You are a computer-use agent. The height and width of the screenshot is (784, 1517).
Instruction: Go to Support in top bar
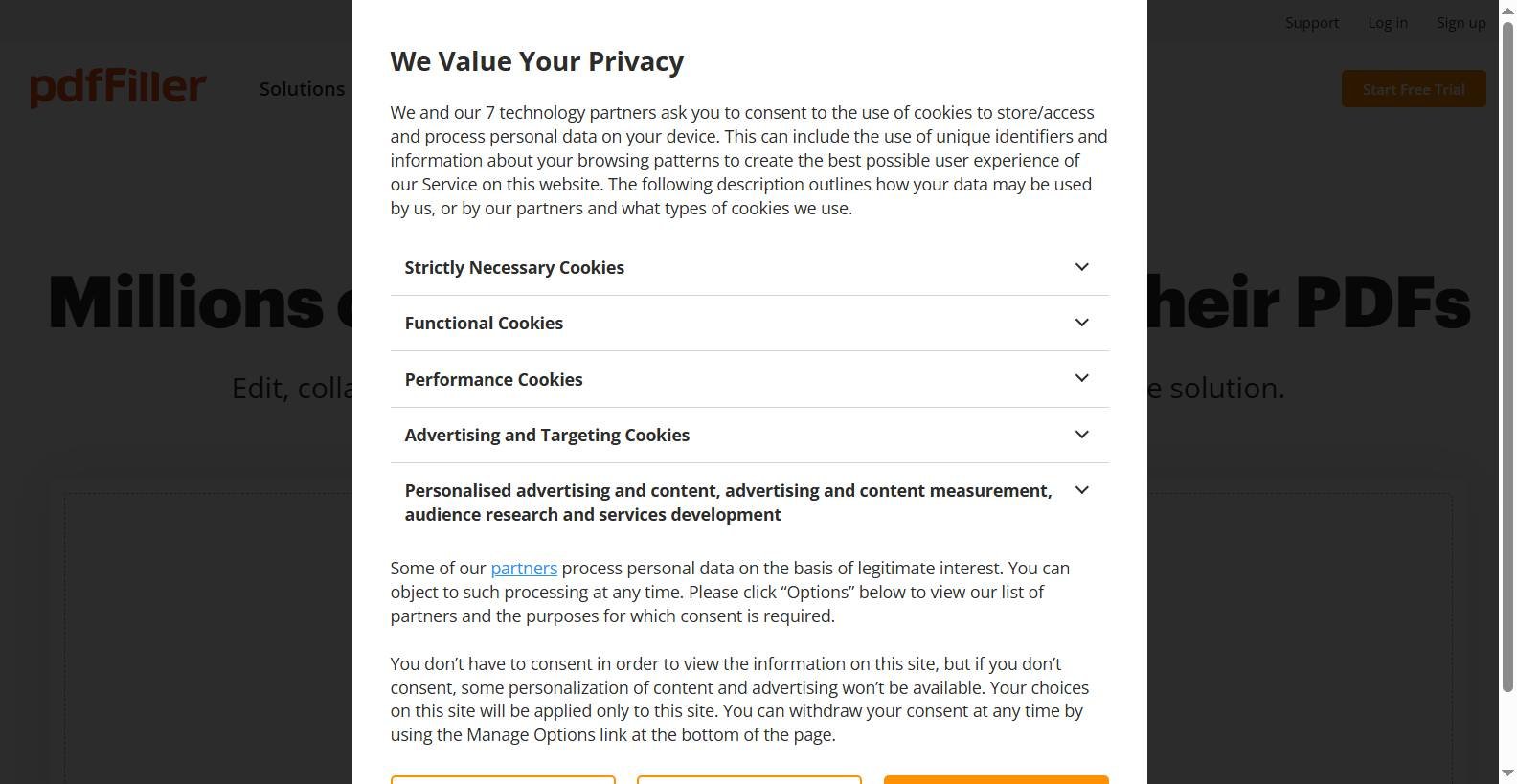[1311, 23]
